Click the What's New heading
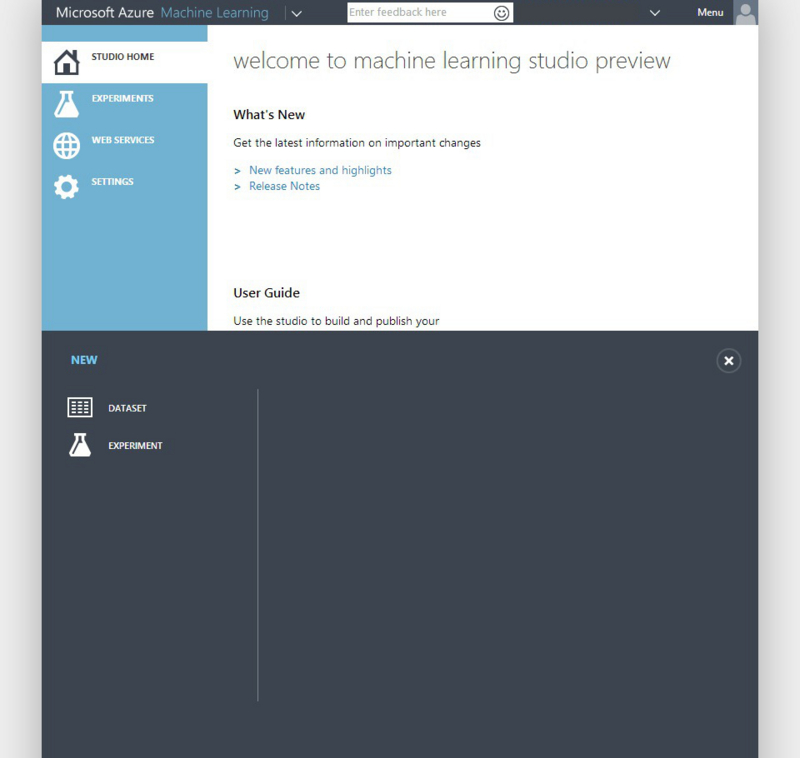The width and height of the screenshot is (800, 758). tap(269, 115)
